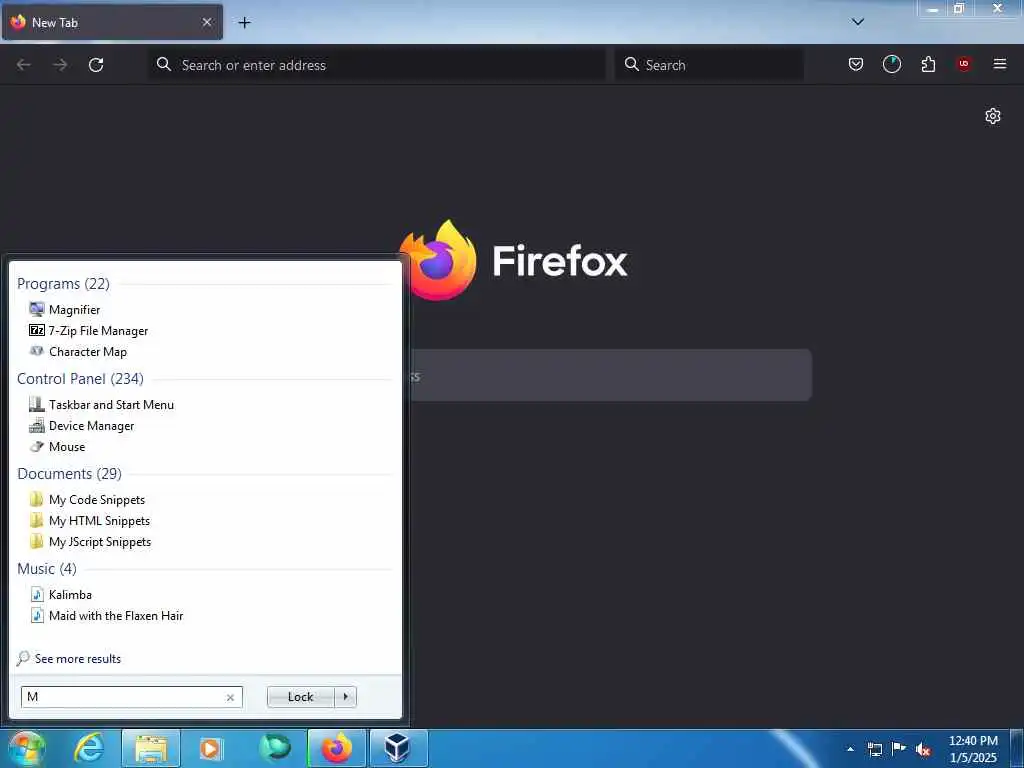
Task: Open the list all tabs dropdown
Action: [x=858, y=22]
